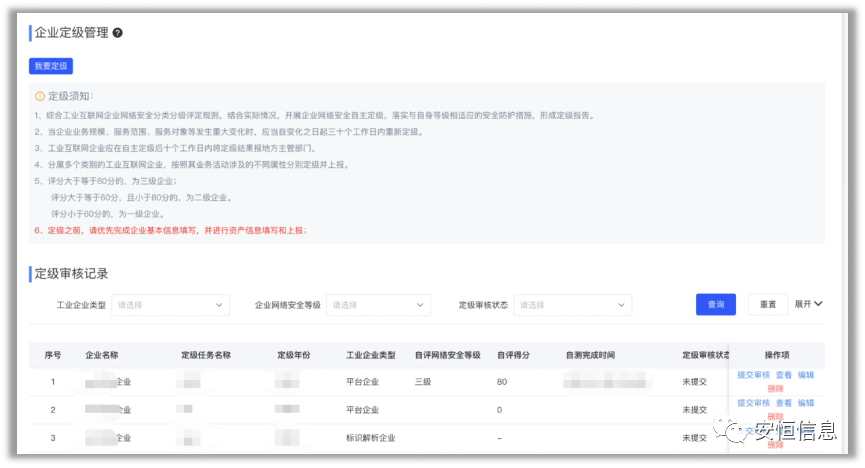Viewport: 865px width, 468px height.
Task: Click 提交审核 for row 1
Action: coord(753,375)
